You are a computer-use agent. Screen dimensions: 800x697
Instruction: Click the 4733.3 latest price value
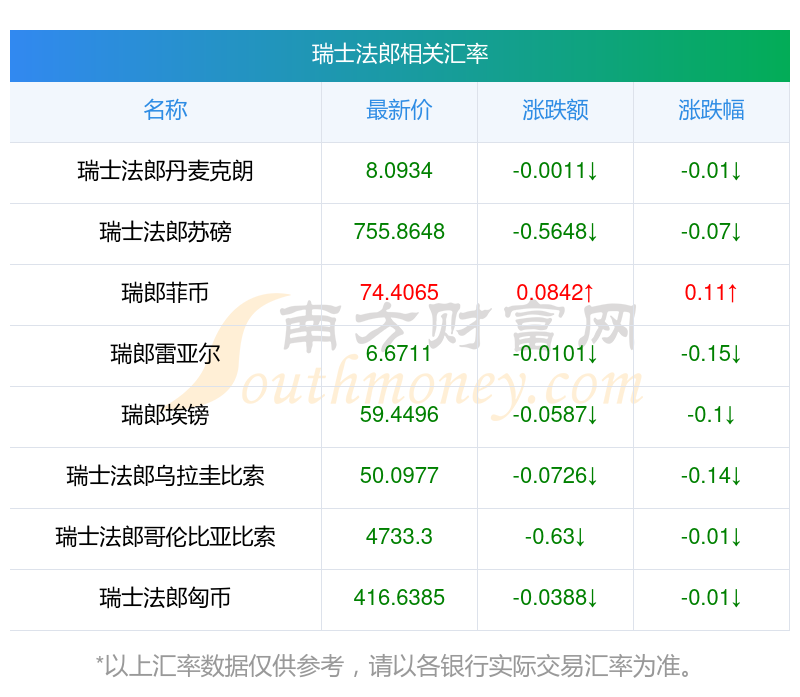pyautogui.click(x=399, y=537)
